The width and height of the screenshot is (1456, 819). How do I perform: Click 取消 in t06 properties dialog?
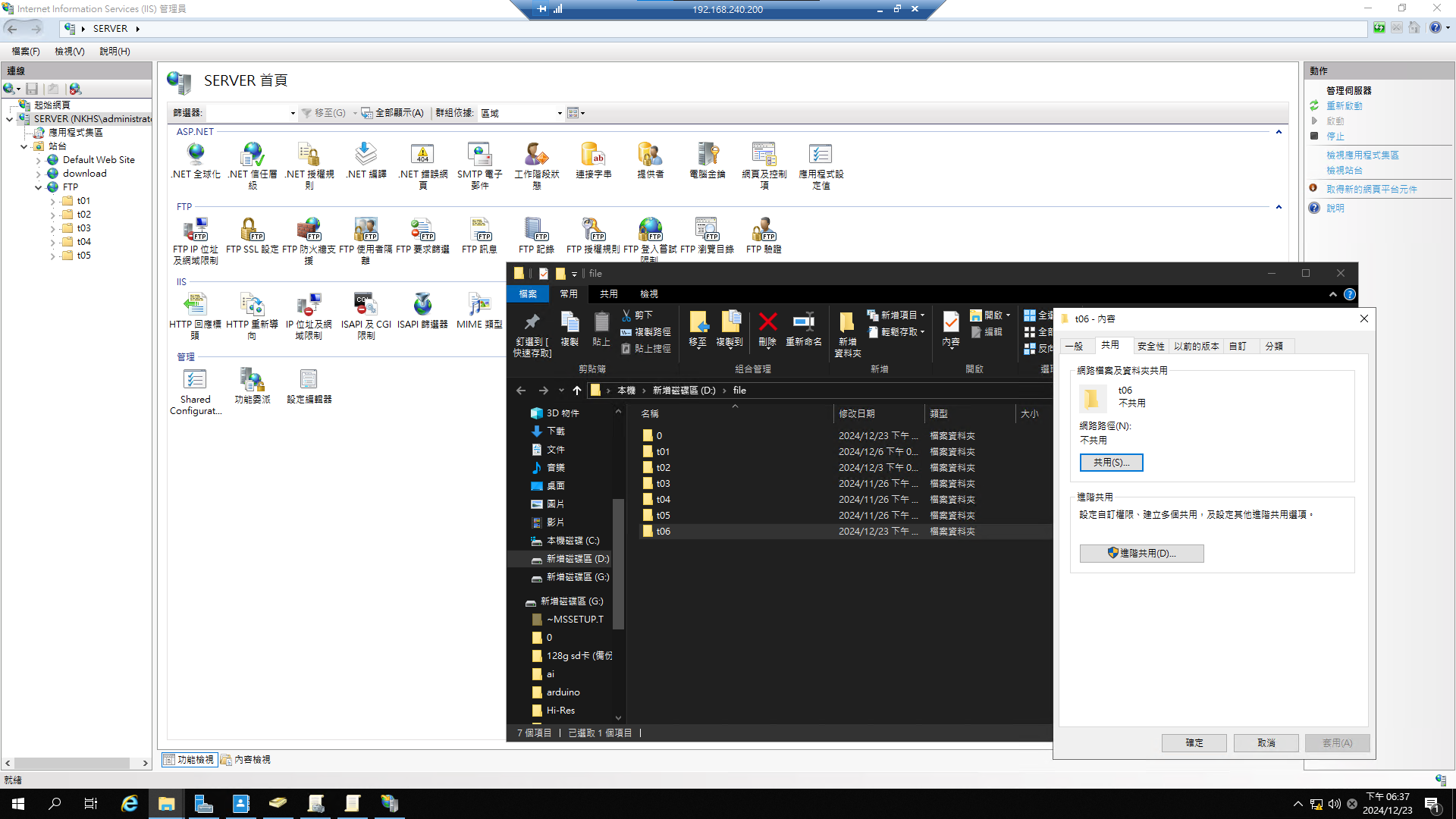[1266, 742]
